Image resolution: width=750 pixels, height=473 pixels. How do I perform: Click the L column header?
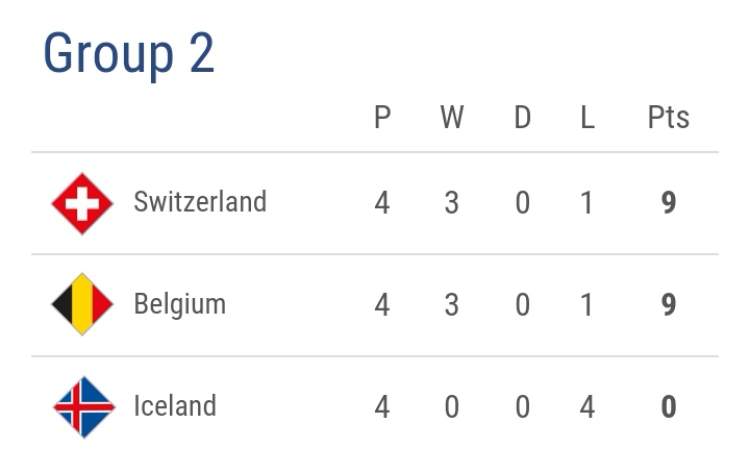587,118
